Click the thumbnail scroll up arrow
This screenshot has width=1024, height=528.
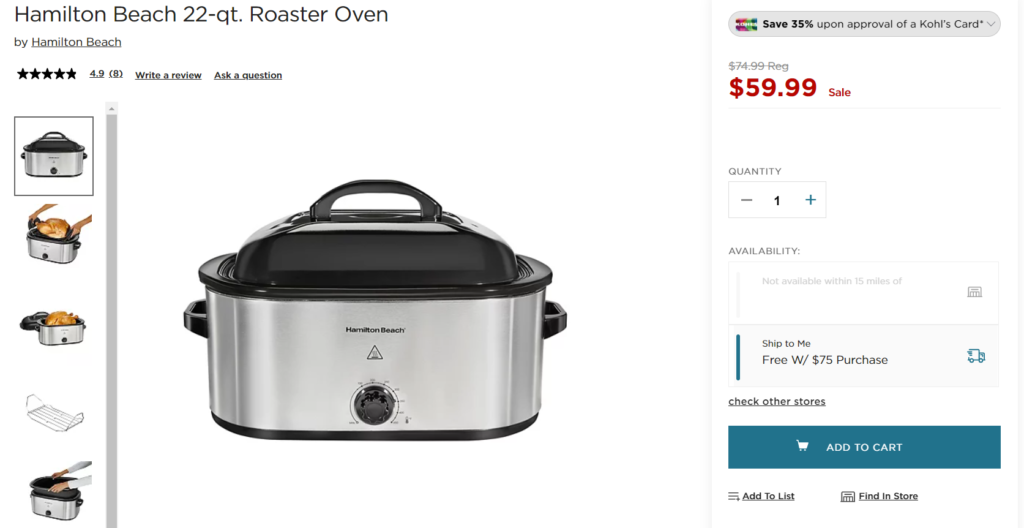112,108
